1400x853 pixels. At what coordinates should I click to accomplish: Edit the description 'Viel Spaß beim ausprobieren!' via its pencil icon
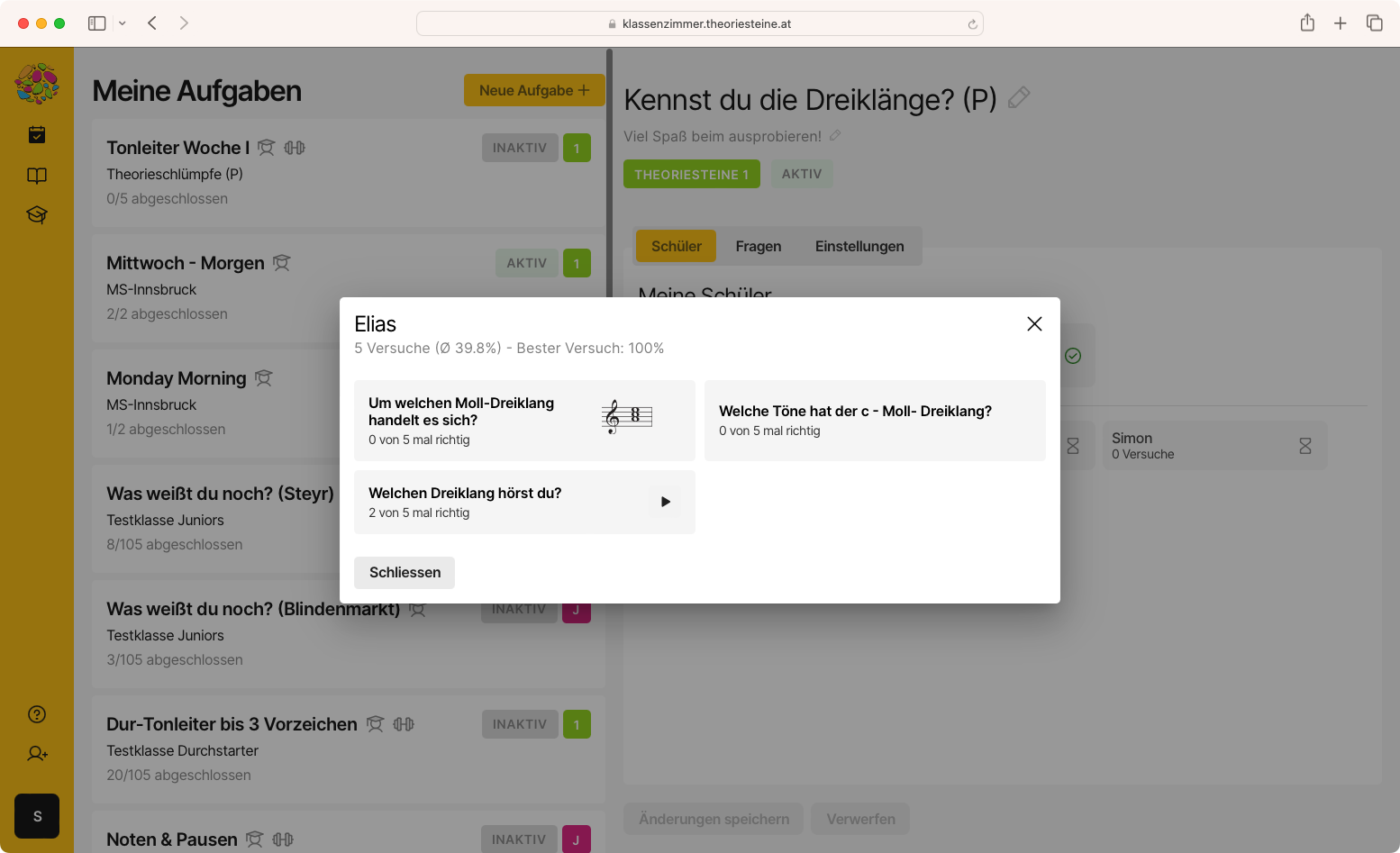[835, 136]
